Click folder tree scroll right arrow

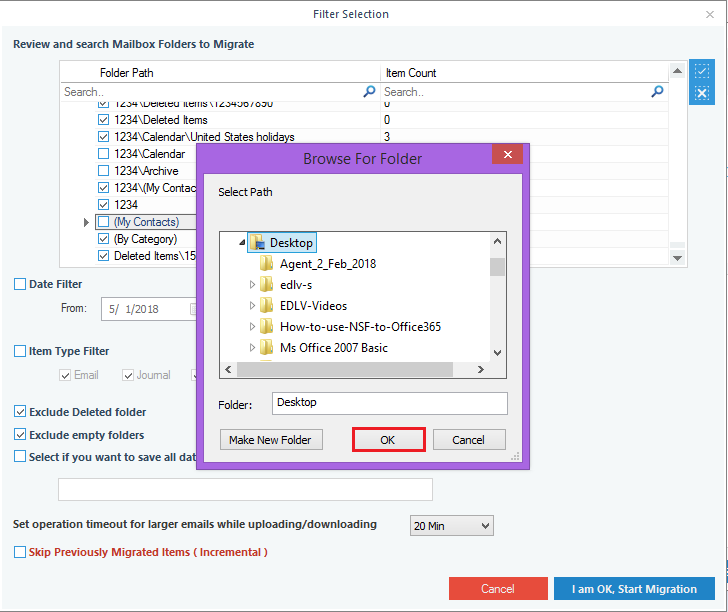point(481,370)
